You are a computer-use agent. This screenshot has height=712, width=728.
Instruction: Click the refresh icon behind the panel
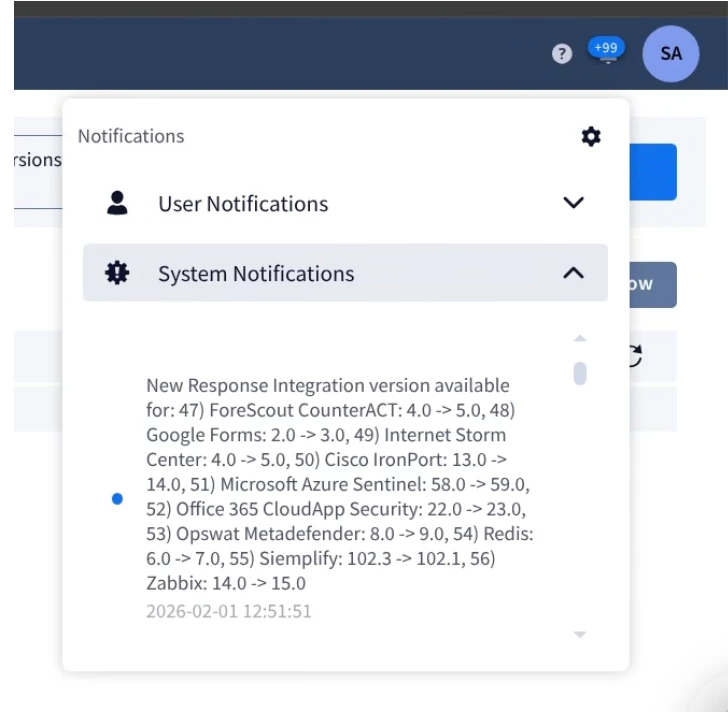pos(635,356)
